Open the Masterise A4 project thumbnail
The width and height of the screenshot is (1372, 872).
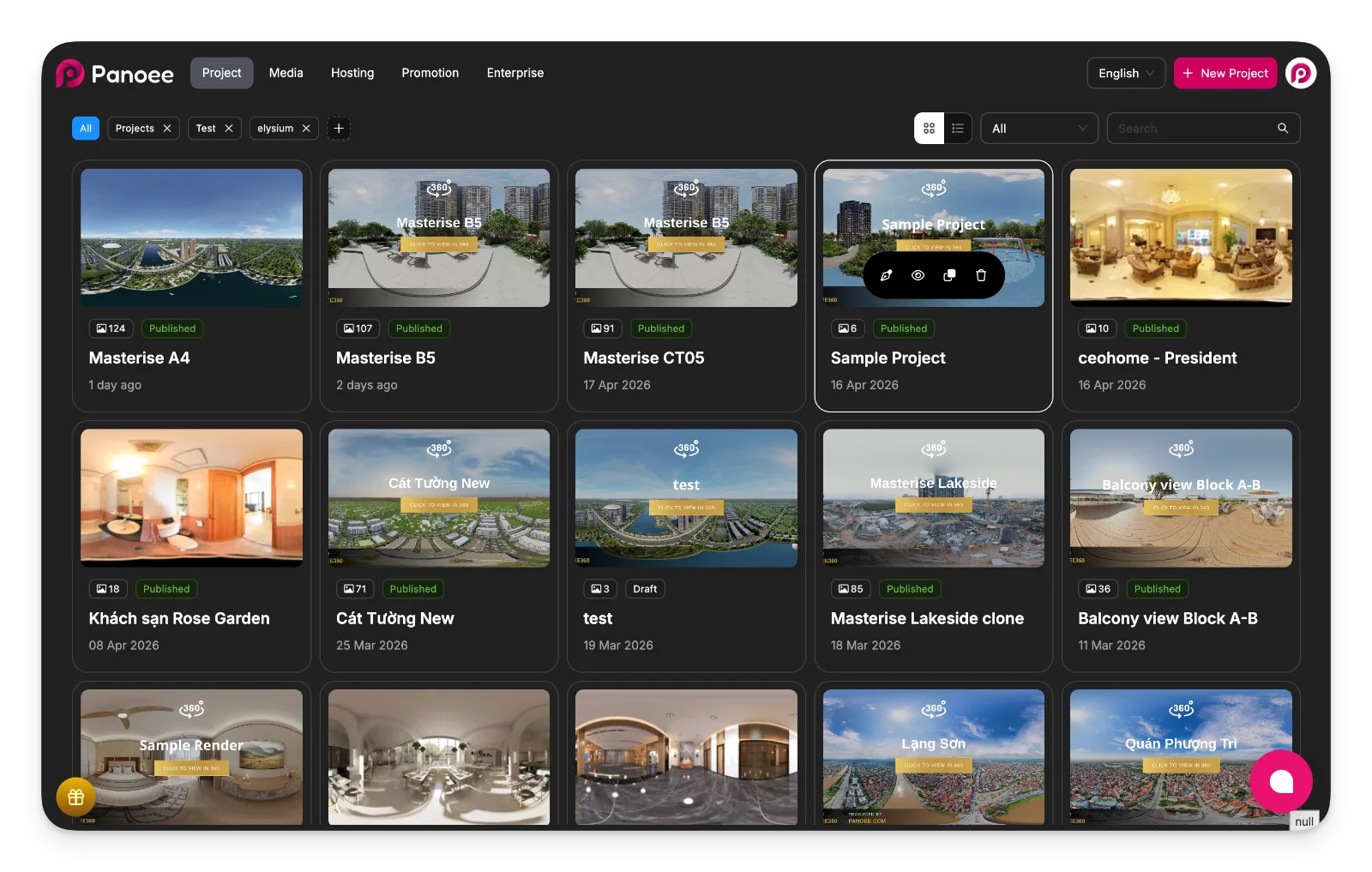pos(191,238)
